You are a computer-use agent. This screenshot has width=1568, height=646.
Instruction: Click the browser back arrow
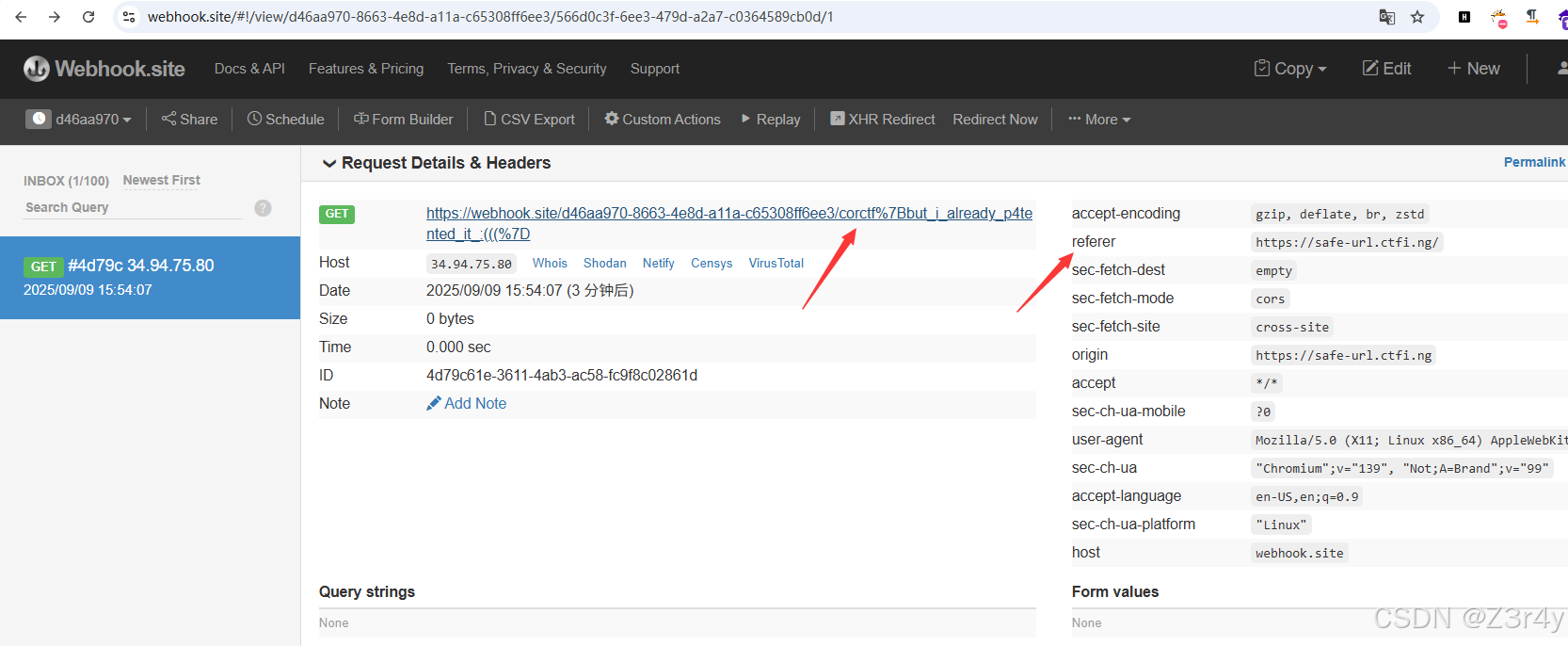pos(21,17)
